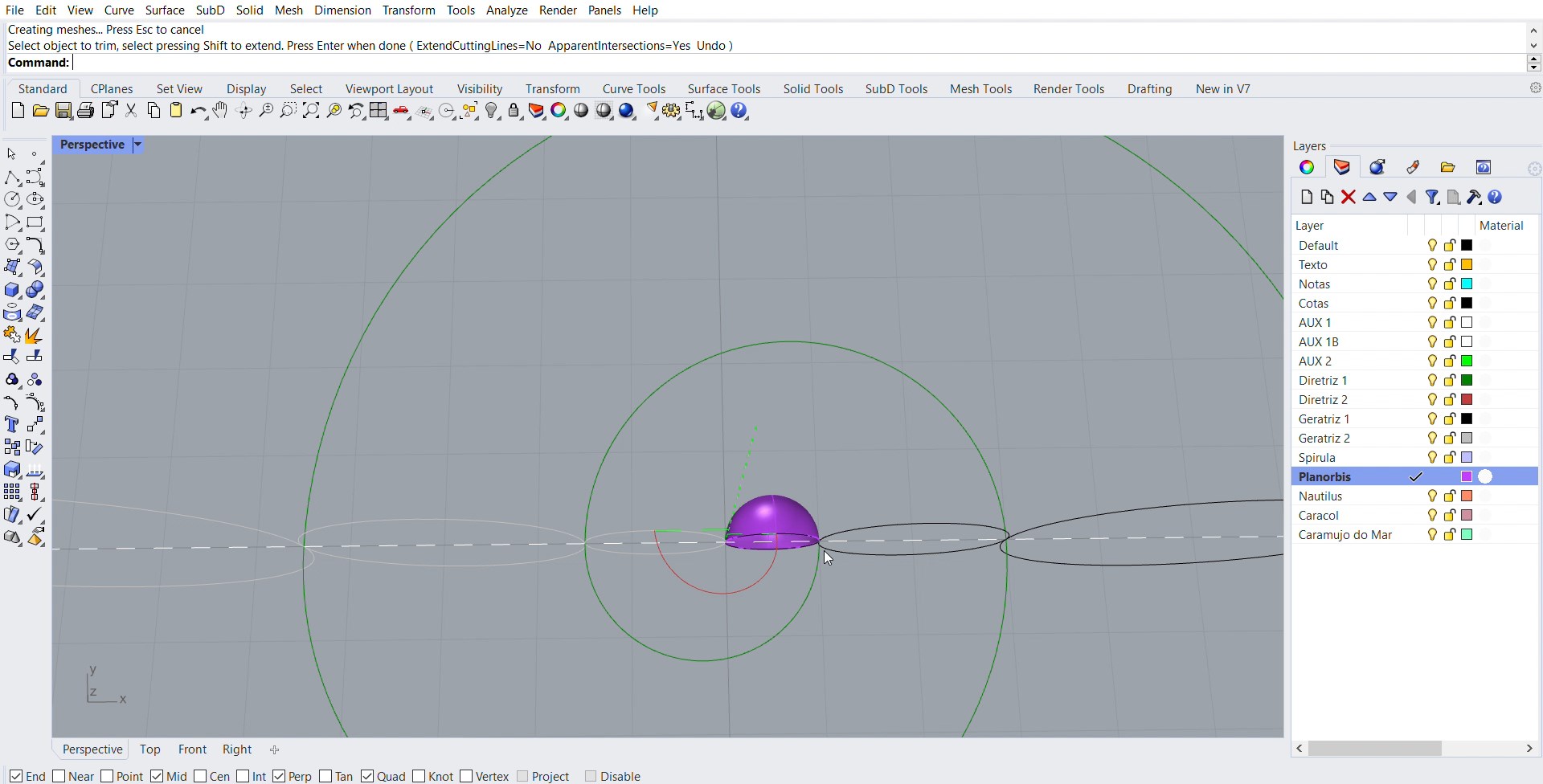Select the Box solid tool
This screenshot has height=784, width=1543.
(12, 290)
